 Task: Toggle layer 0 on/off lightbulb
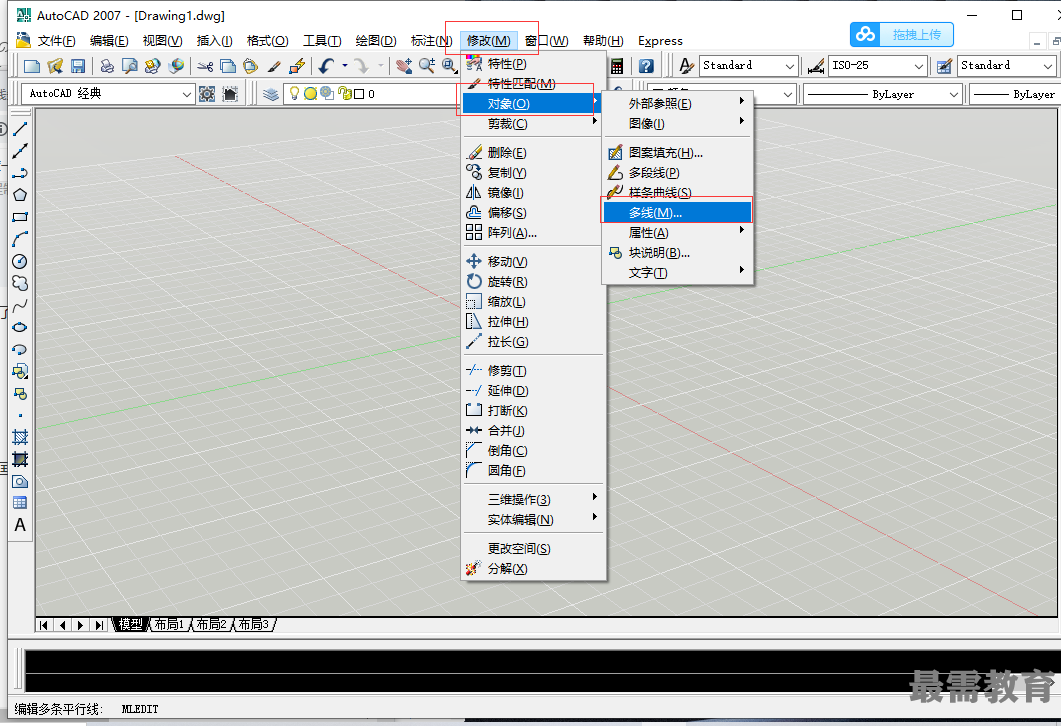[x=294, y=93]
